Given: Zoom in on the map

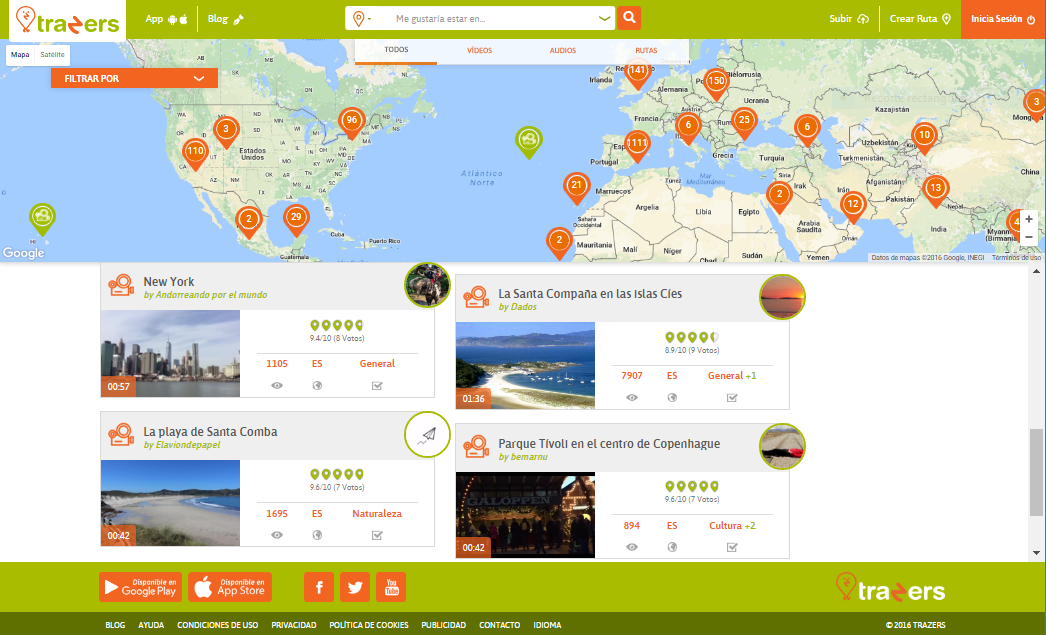Looking at the screenshot, I should 1029,219.
